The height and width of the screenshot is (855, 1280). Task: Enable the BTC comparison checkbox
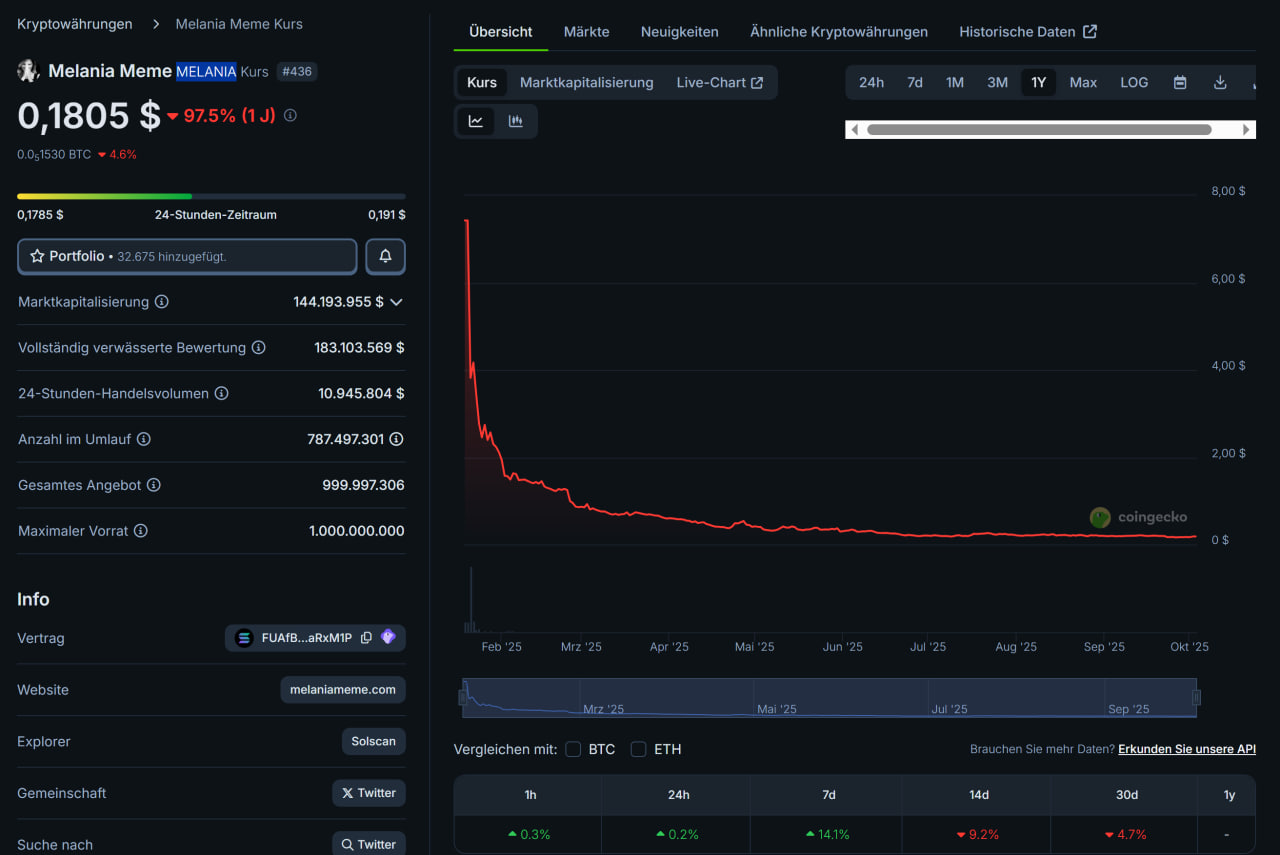(573, 749)
